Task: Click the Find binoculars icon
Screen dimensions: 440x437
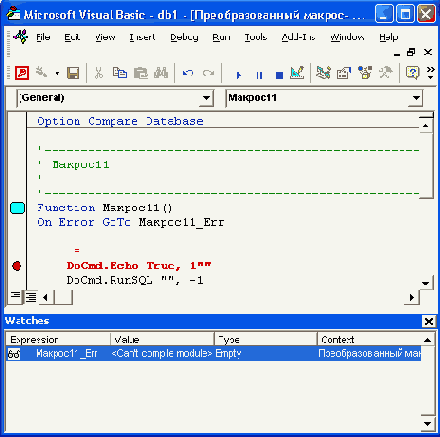Action: point(161,72)
